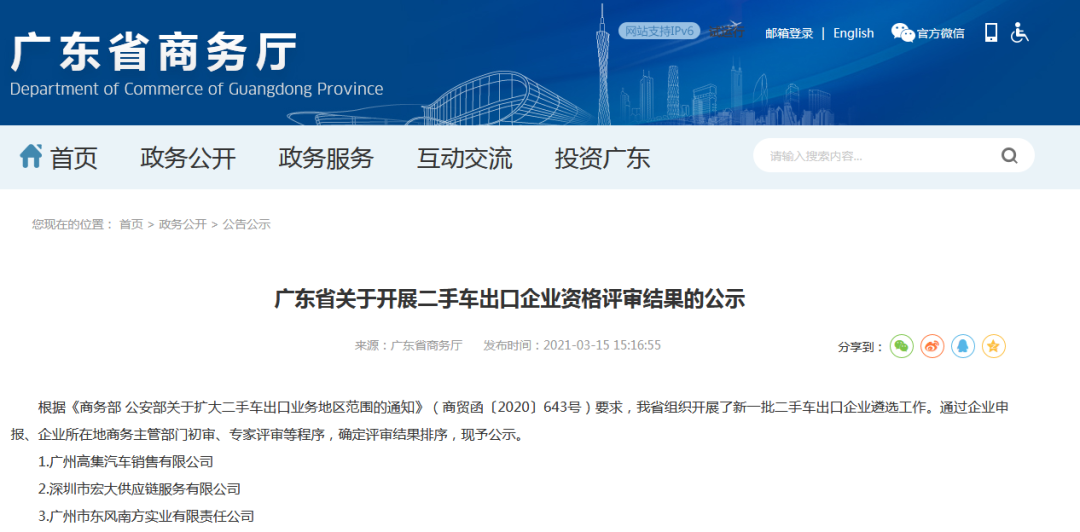Click the 分享到 label

pos(860,347)
